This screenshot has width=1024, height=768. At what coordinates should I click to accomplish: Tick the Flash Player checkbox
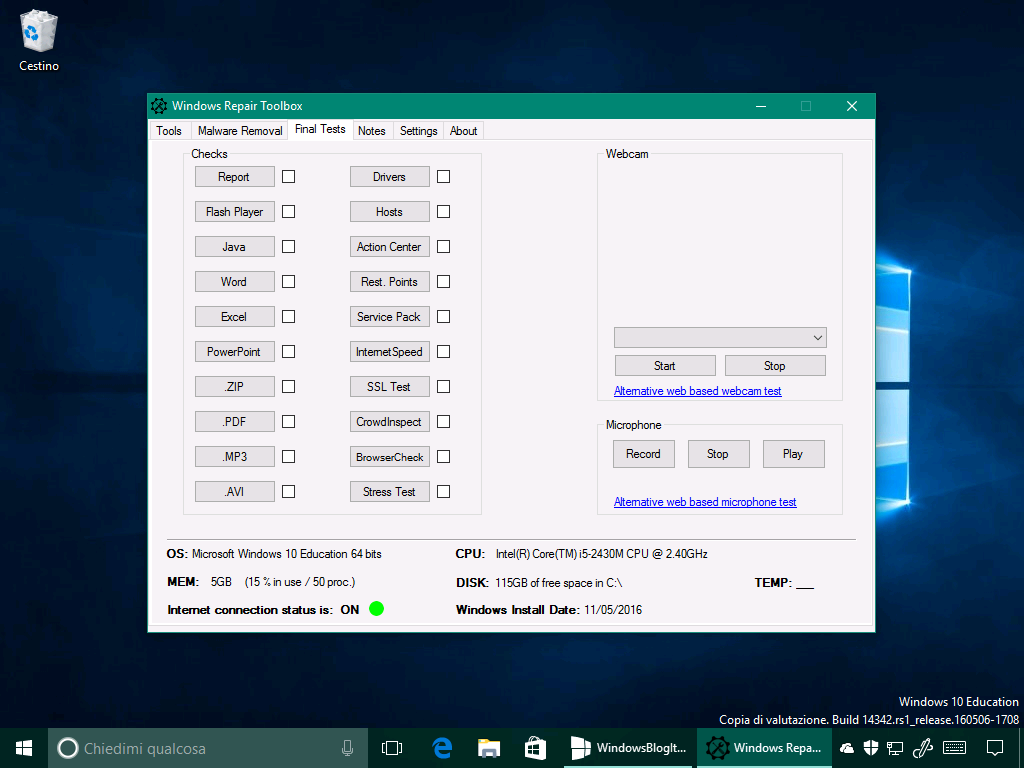click(x=289, y=212)
